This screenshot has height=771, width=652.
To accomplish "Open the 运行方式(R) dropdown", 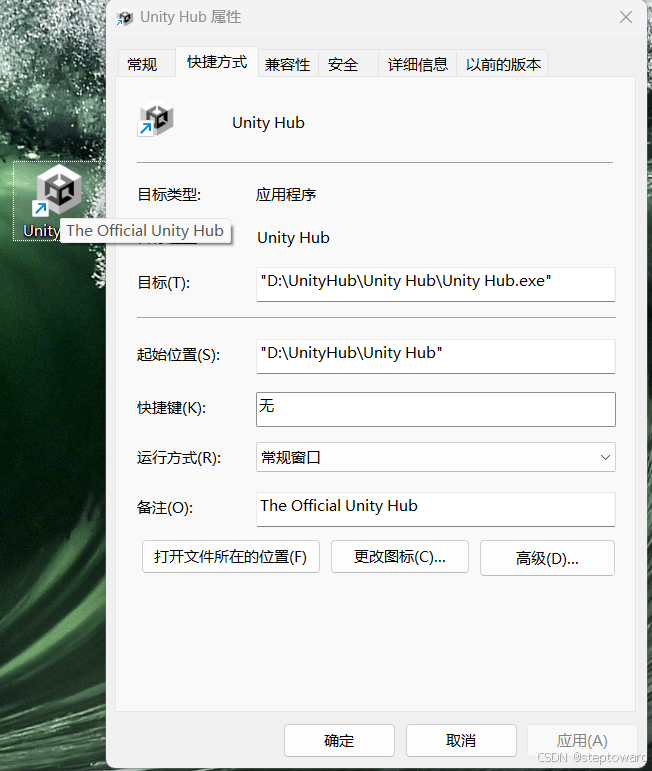I will [436, 457].
